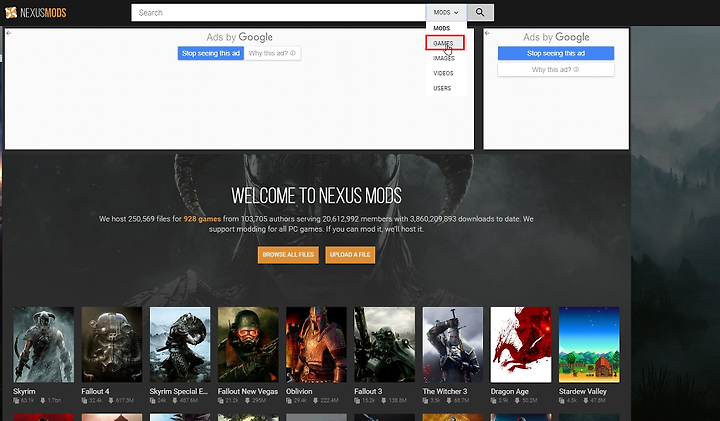Choose IMAGES in the search dropdown
This screenshot has height=421, width=720.
click(444, 58)
